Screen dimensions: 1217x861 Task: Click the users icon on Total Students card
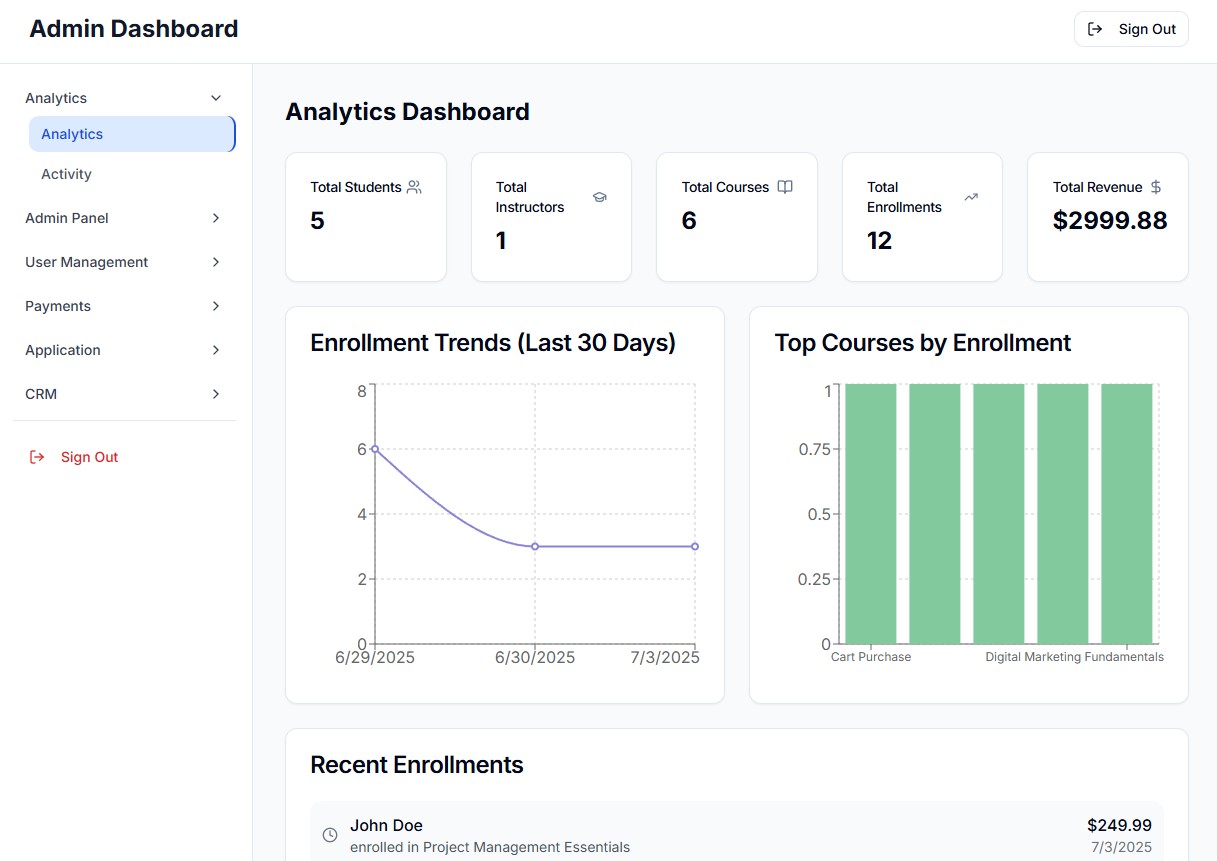click(x=414, y=187)
